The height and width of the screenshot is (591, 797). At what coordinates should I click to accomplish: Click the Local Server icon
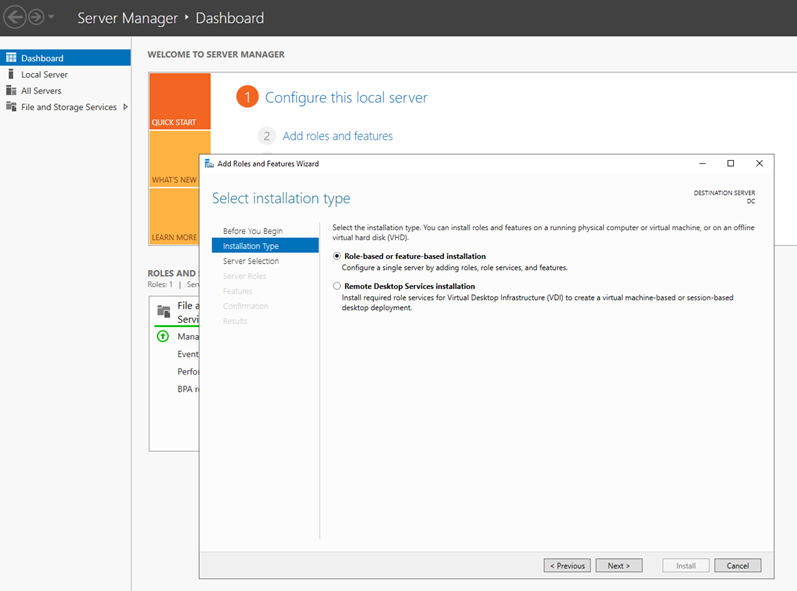[x=11, y=74]
